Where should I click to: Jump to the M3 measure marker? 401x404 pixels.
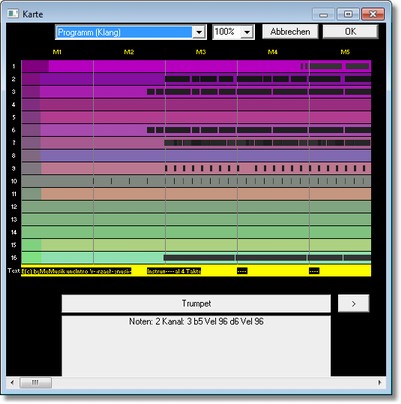(201, 52)
